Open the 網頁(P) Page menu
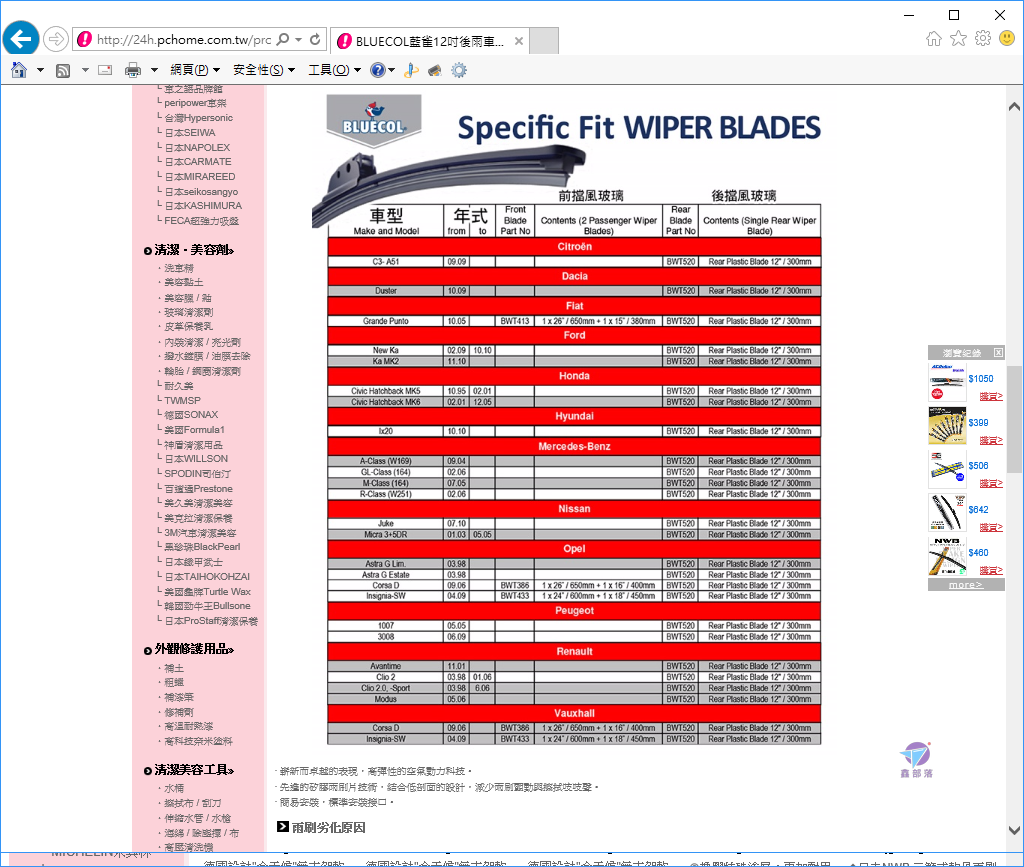Image resolution: width=1024 pixels, height=867 pixels. click(x=195, y=70)
